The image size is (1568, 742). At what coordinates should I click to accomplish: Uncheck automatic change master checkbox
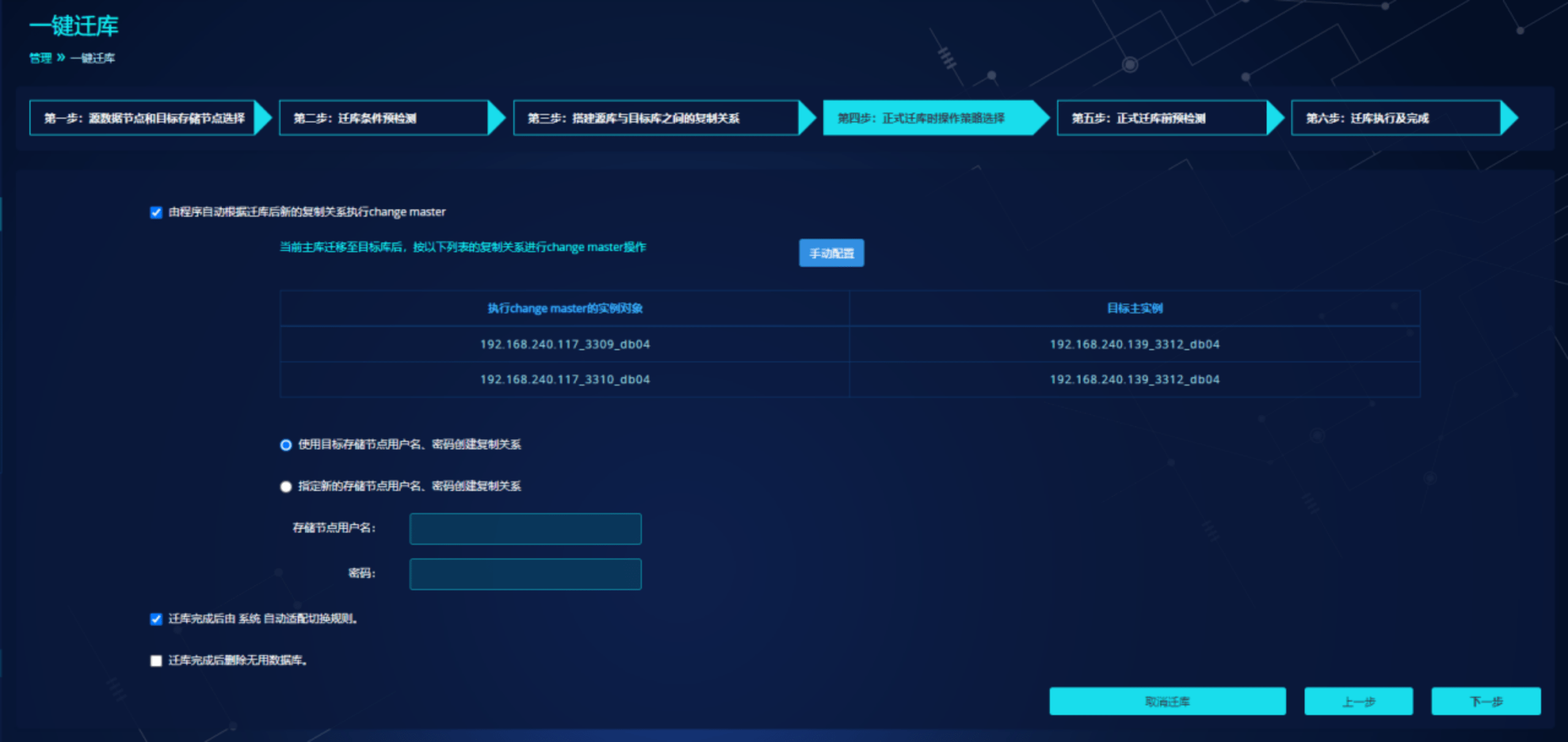click(x=156, y=212)
